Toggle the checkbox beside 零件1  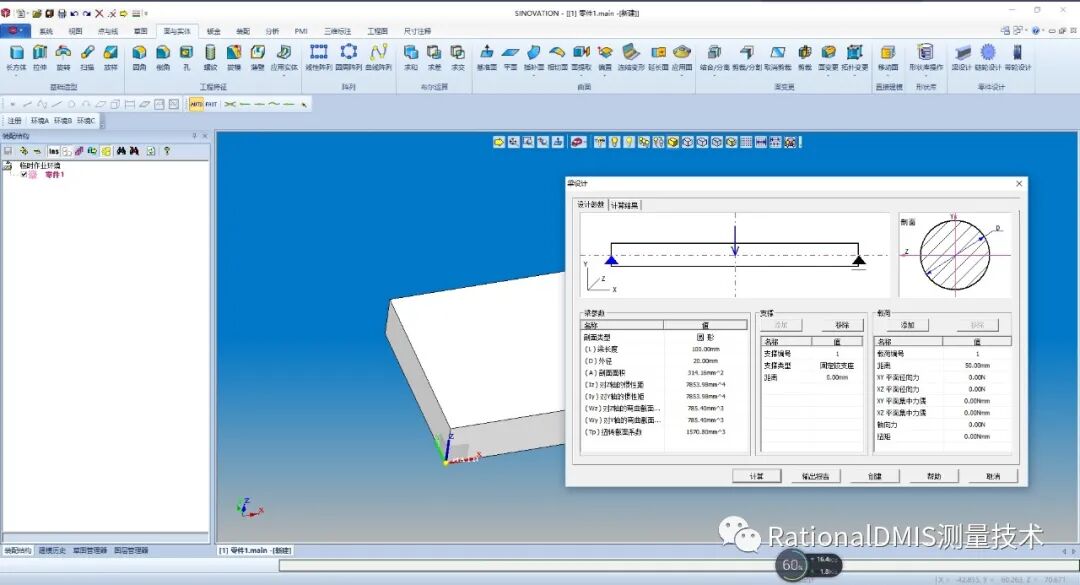pos(24,175)
